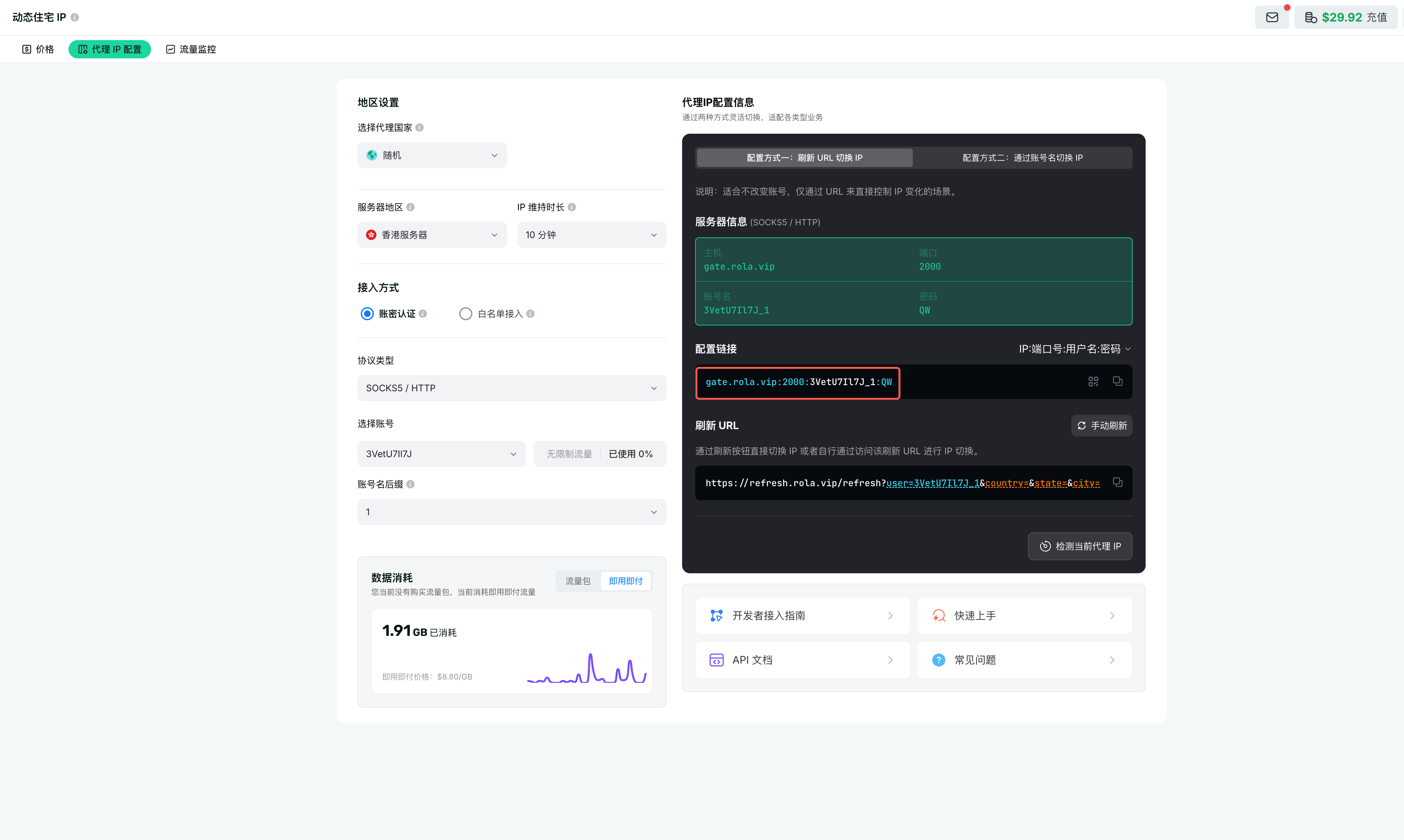Show QR code for config link
1404x840 pixels.
click(1093, 382)
